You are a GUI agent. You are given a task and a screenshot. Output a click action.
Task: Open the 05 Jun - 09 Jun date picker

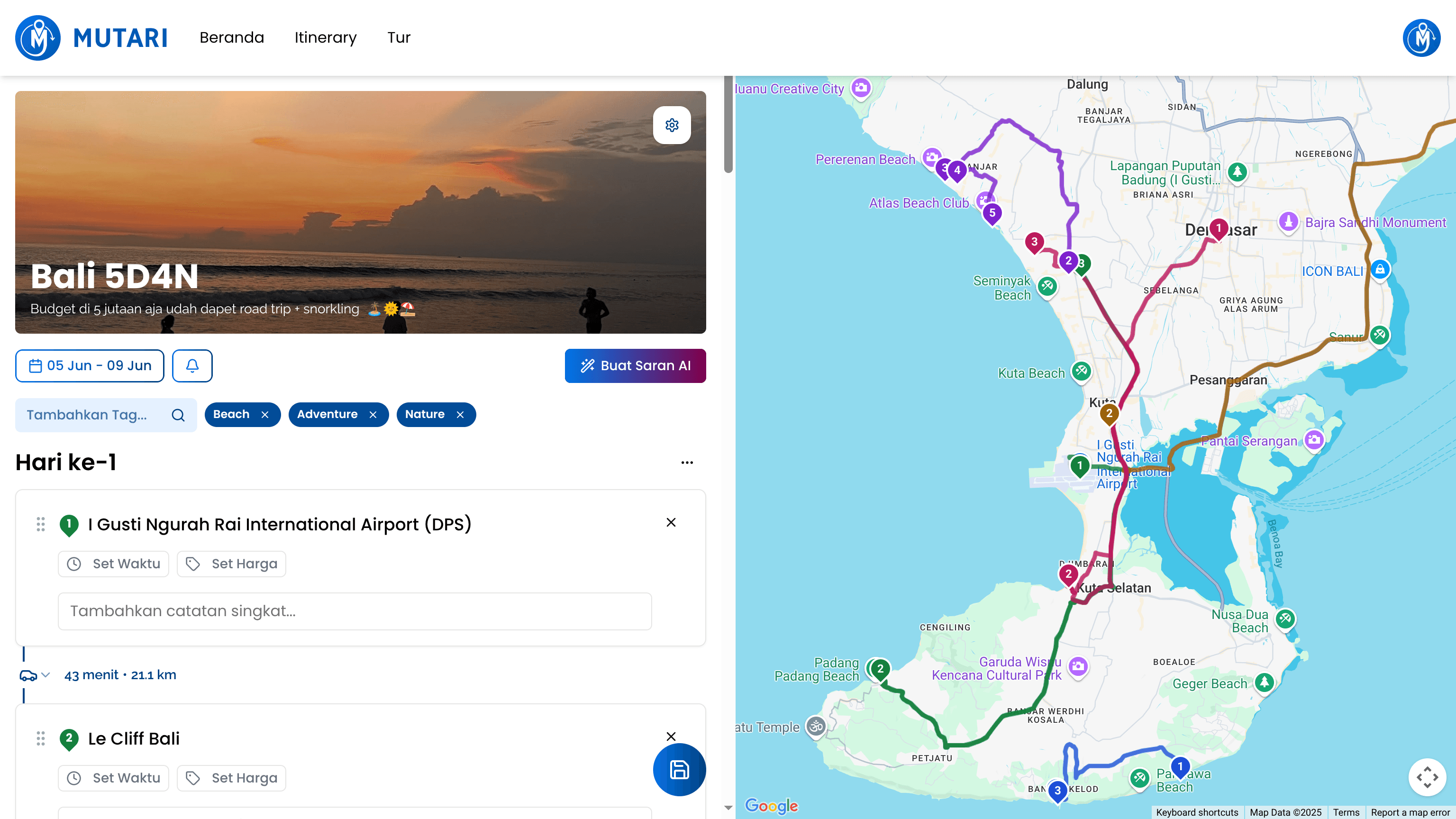(89, 366)
